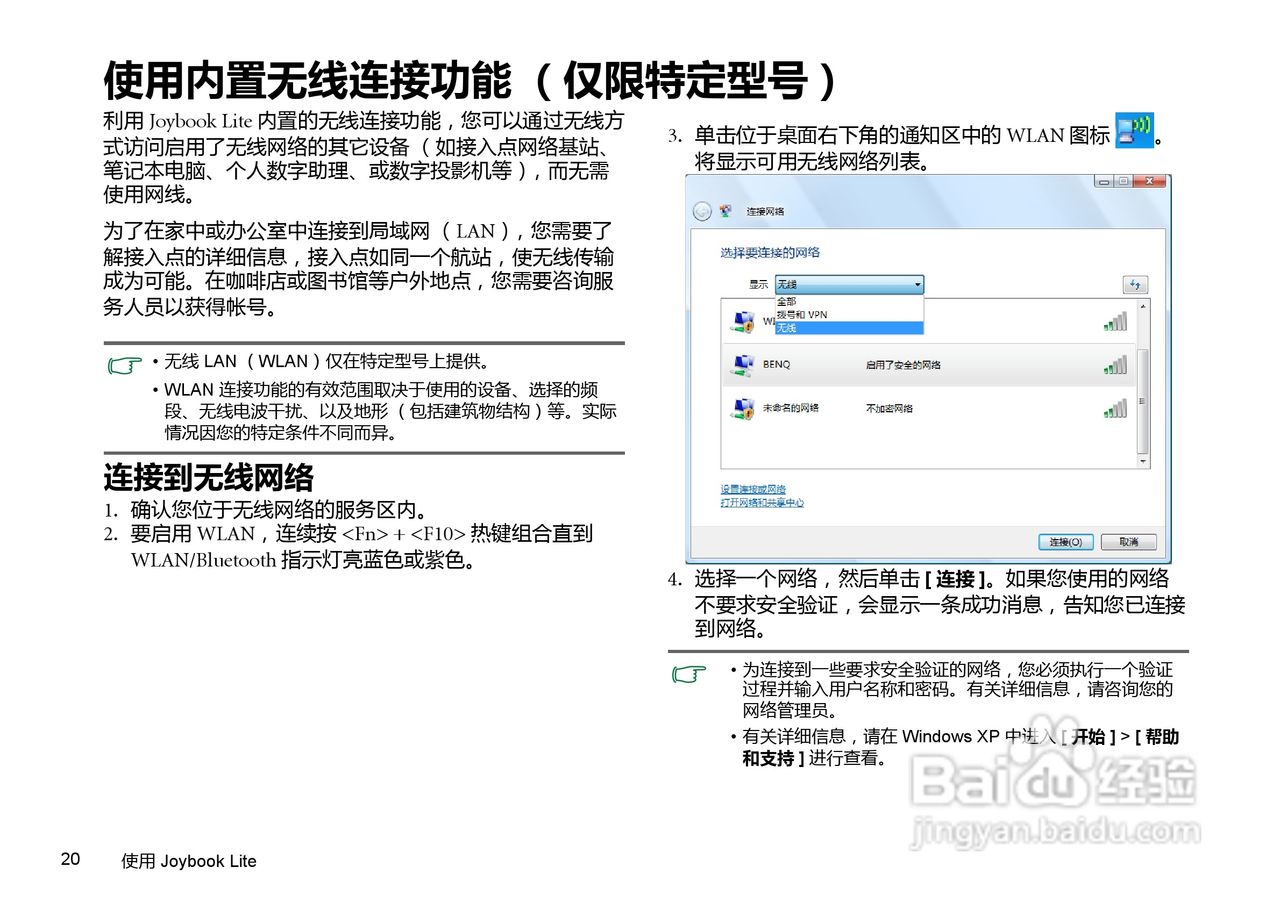Click the 未命名的网络 signal strength bars
Viewport: 1280px width, 903px height.
pyautogui.click(x=1115, y=408)
